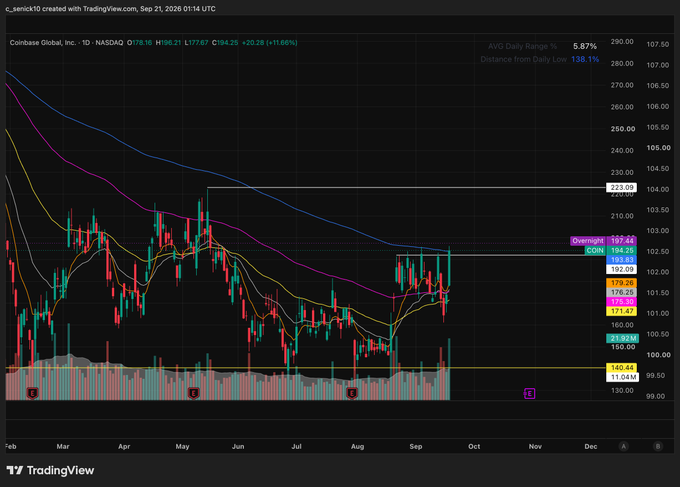Click the Jun label on the time axis
The height and width of the screenshot is (487, 680).
238,446
